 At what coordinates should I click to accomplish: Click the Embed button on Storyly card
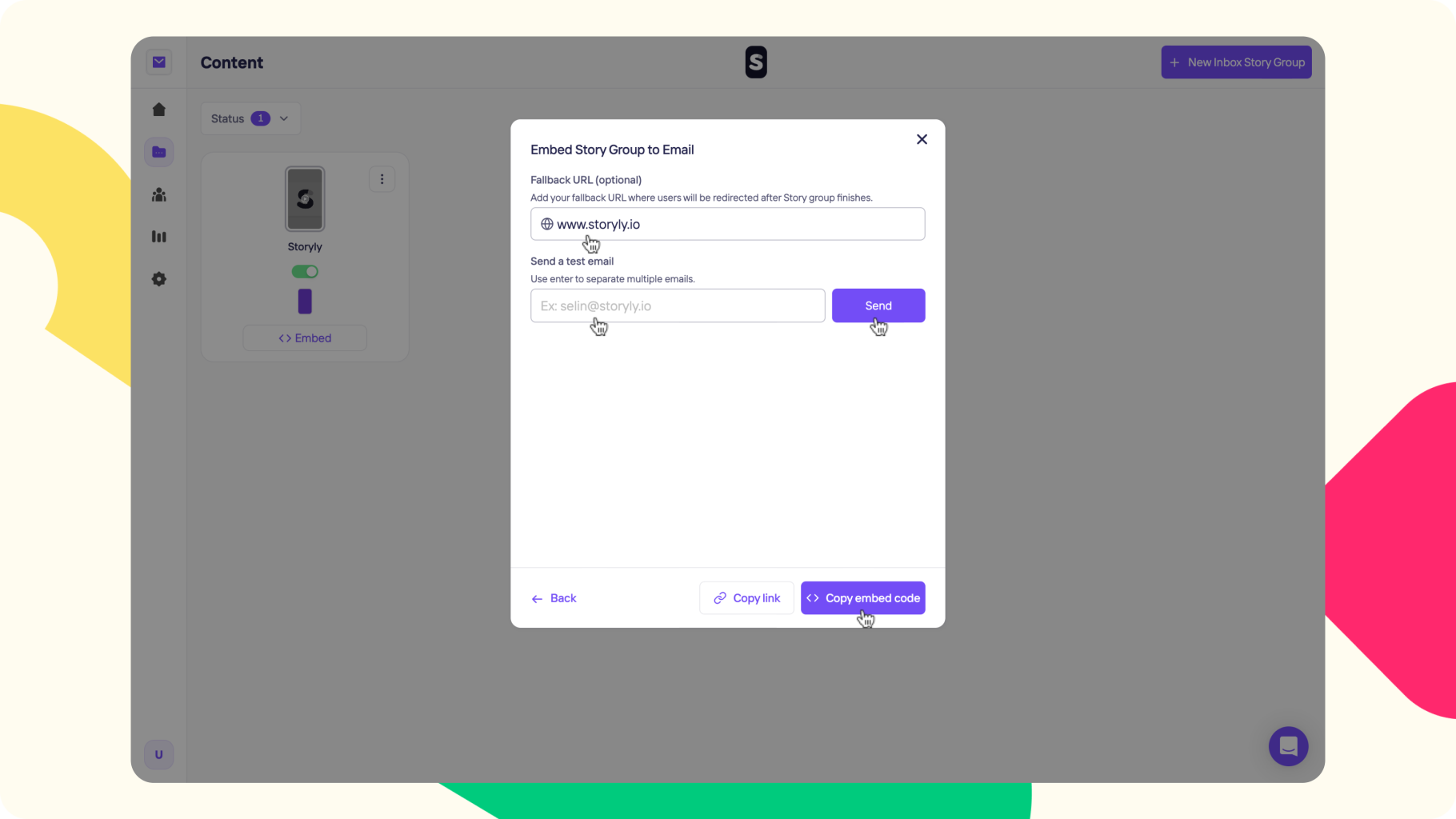point(305,338)
